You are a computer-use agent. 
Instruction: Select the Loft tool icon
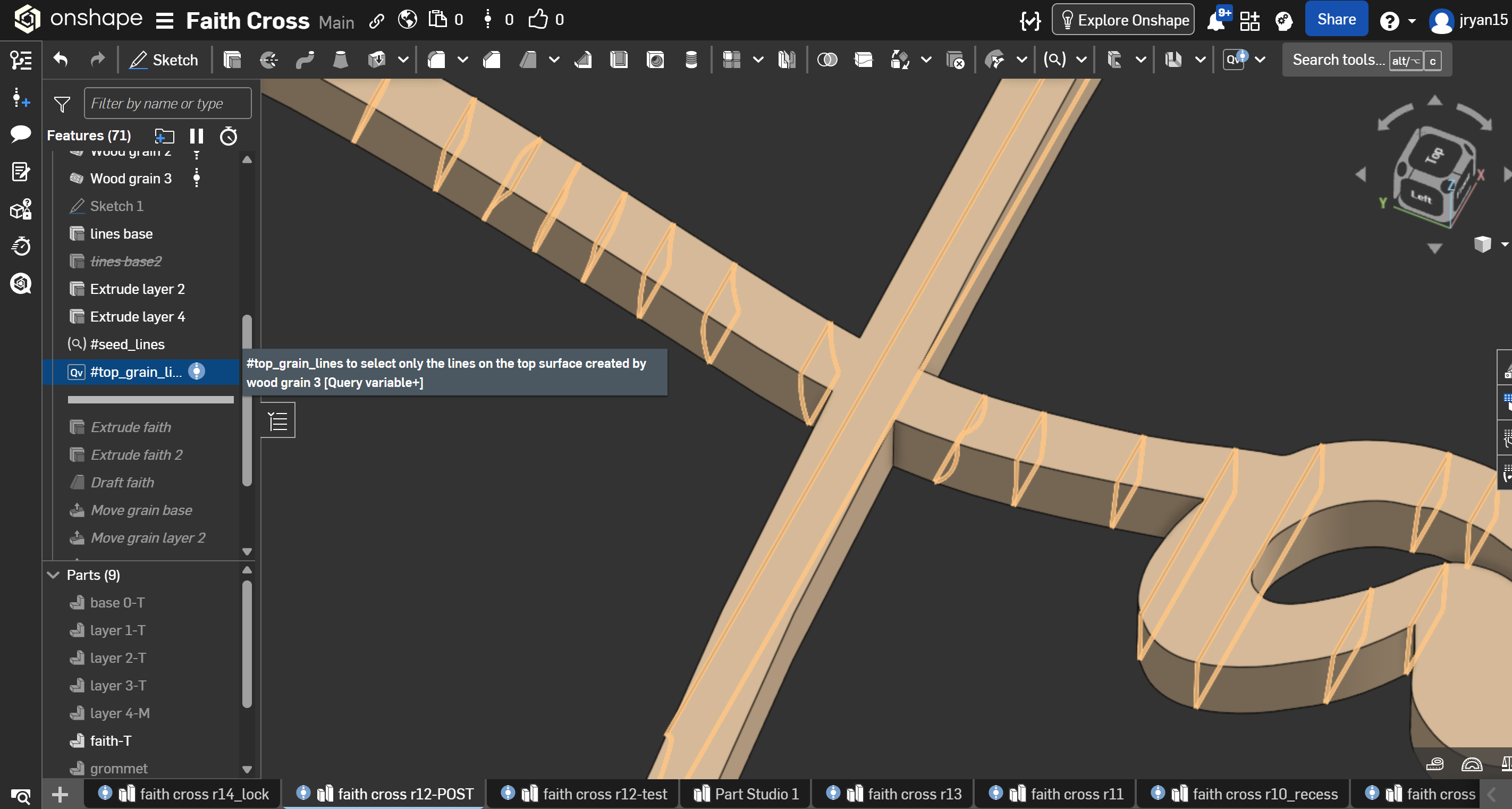341,60
